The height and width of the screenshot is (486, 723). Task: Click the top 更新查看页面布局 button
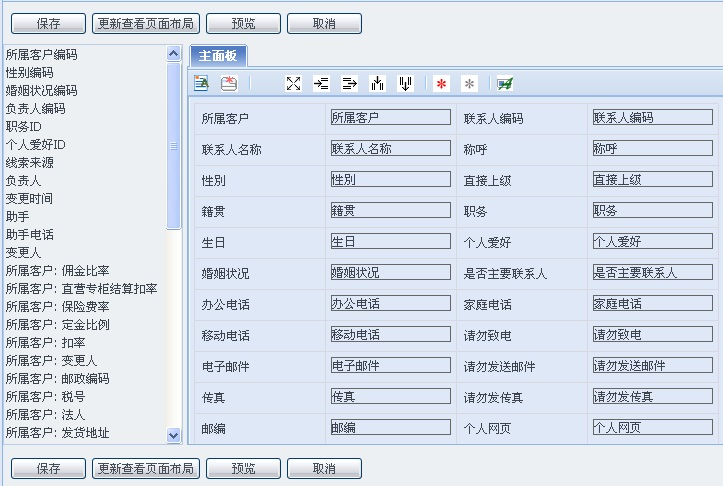click(145, 23)
